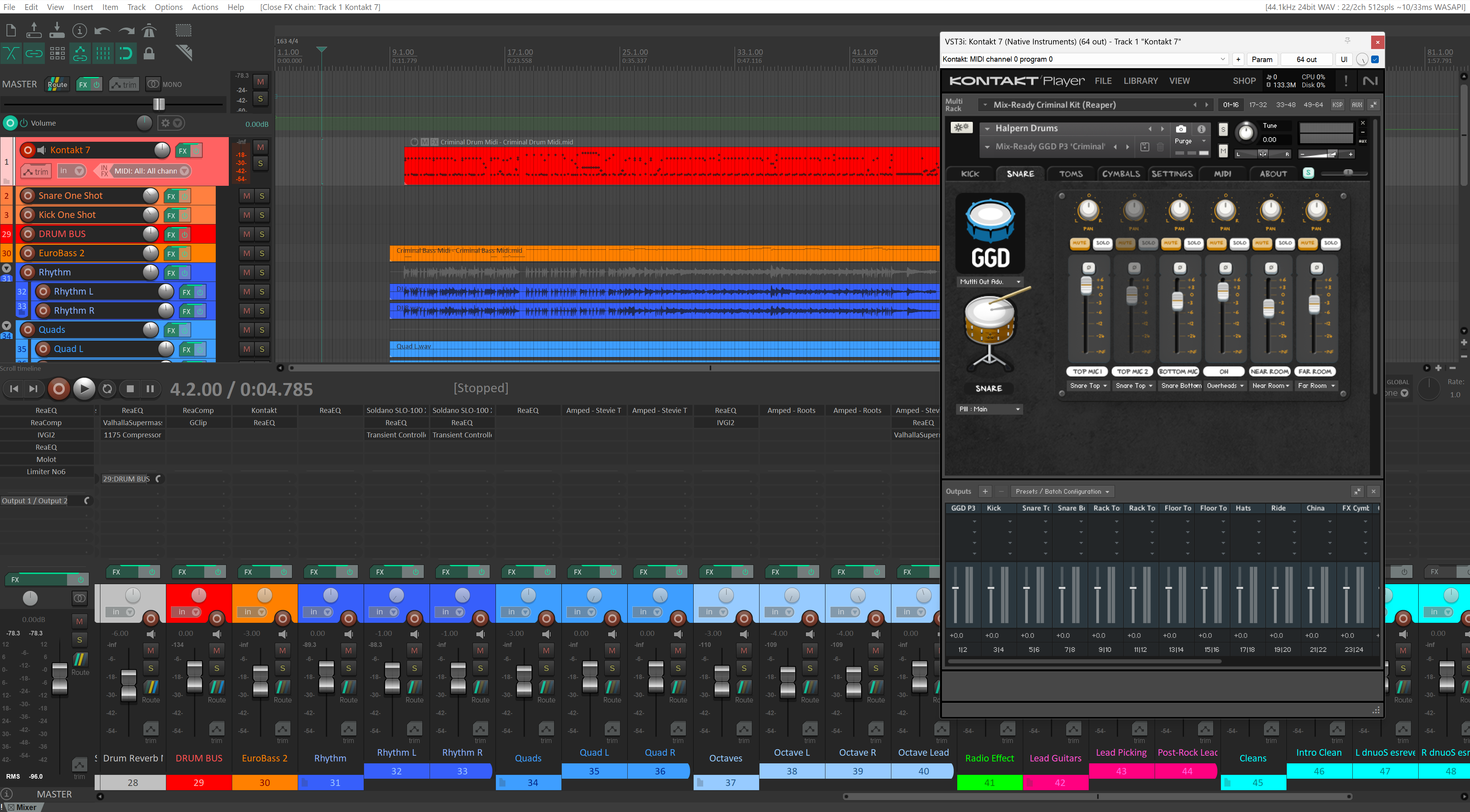Mute the DRUM BUS track

tap(246, 234)
